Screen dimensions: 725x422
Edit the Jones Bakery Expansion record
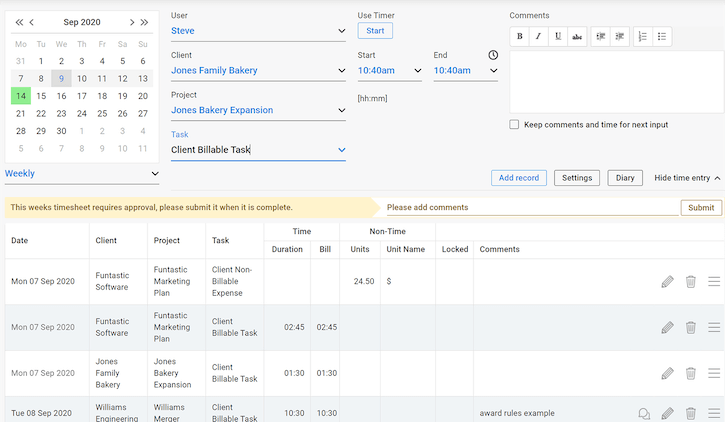[667, 373]
